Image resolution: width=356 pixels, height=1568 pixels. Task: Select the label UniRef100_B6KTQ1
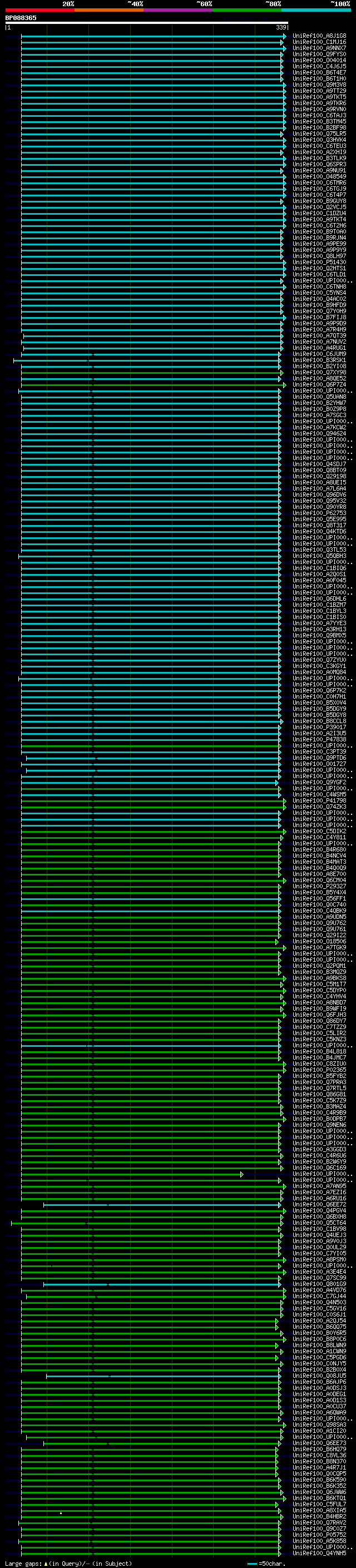(319, 1498)
